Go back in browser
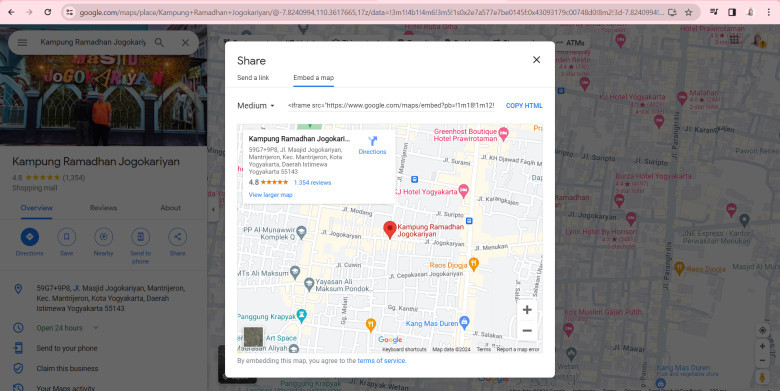The width and height of the screenshot is (780, 391). 11,12
